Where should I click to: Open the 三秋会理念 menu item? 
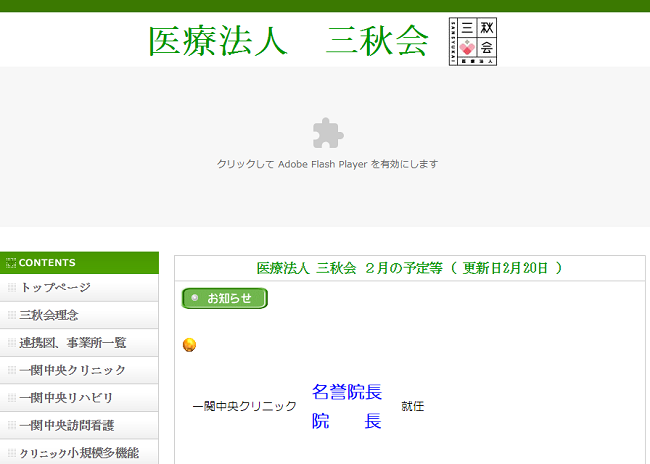[x=79, y=315]
